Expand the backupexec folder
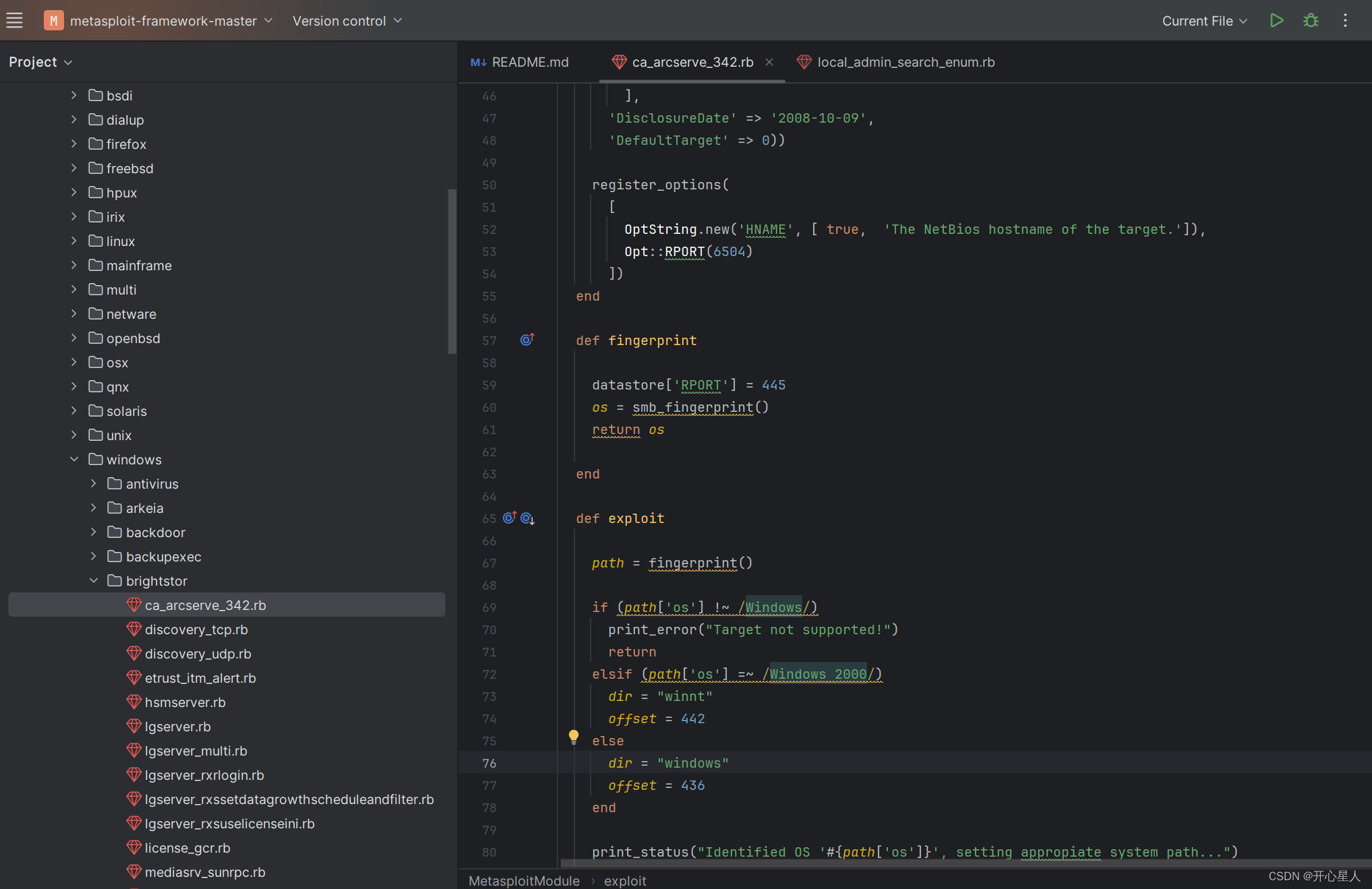The image size is (1372, 889). 94,556
